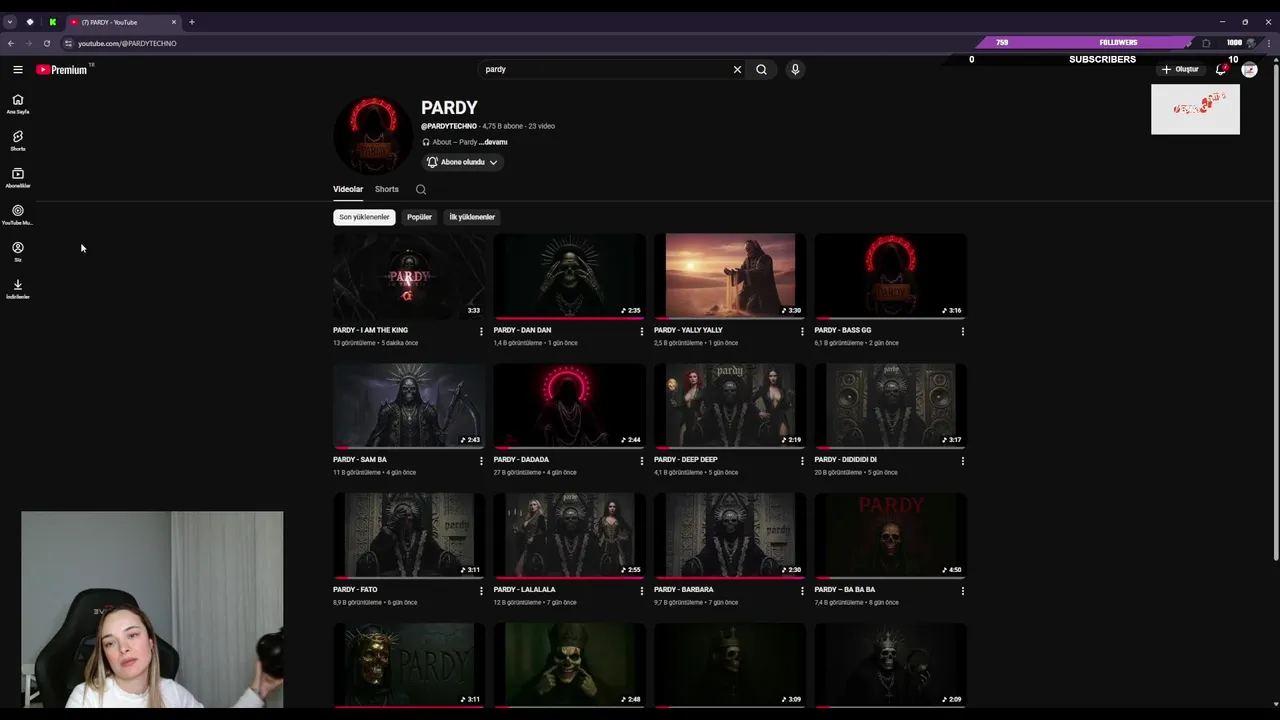Play the PARDY - DIDIDIDI DI thumbnail
Image resolution: width=1280 pixels, height=720 pixels.
[890, 406]
